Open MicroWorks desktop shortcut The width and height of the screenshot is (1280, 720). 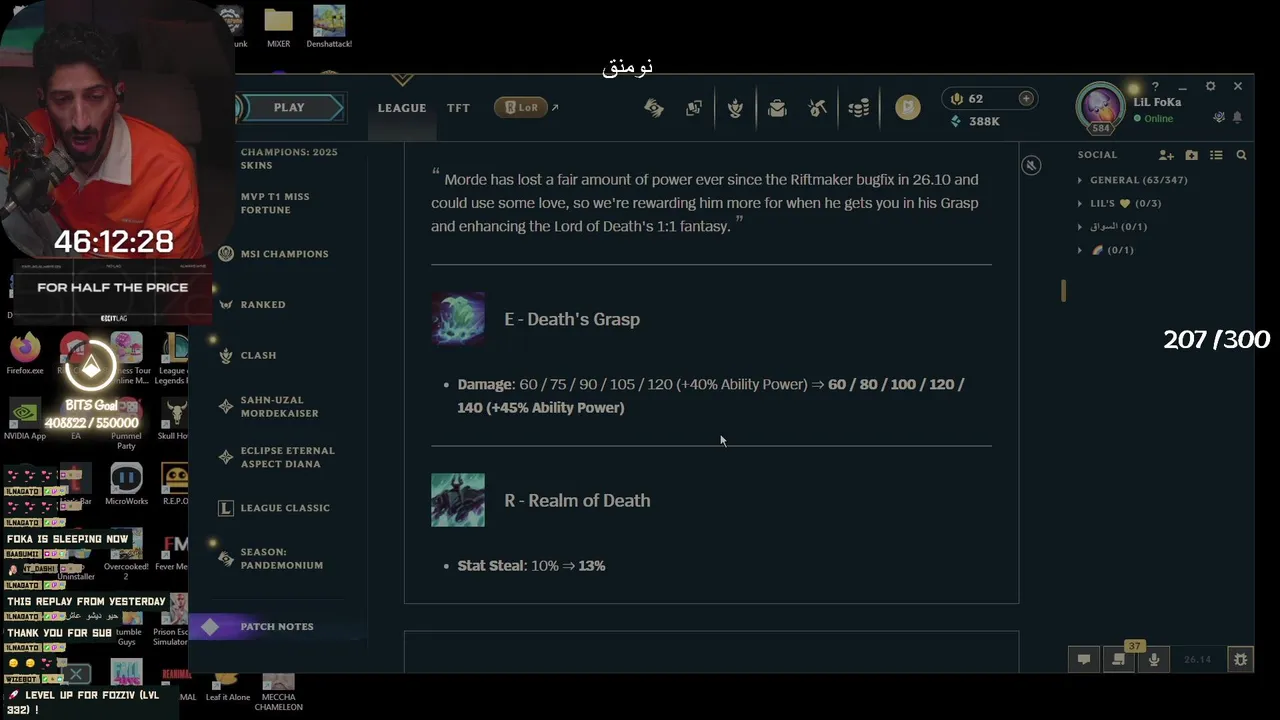(x=126, y=485)
